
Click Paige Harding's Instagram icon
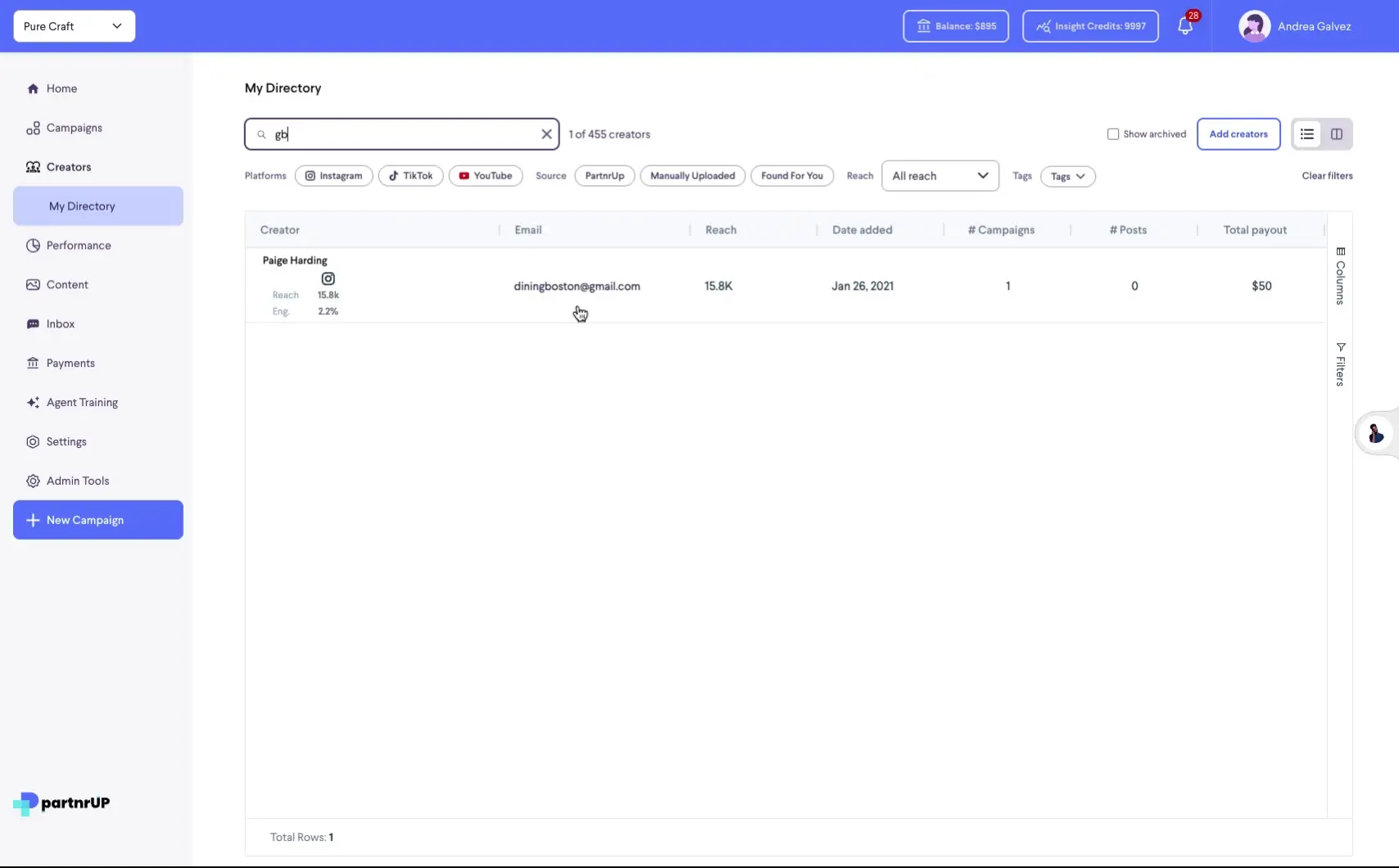point(328,278)
